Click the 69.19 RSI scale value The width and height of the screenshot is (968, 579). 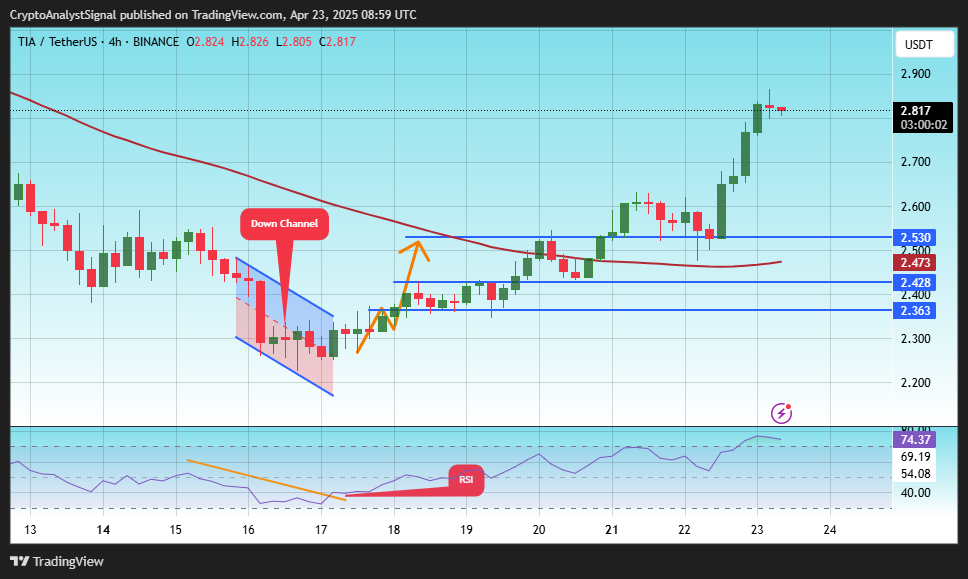[916, 457]
